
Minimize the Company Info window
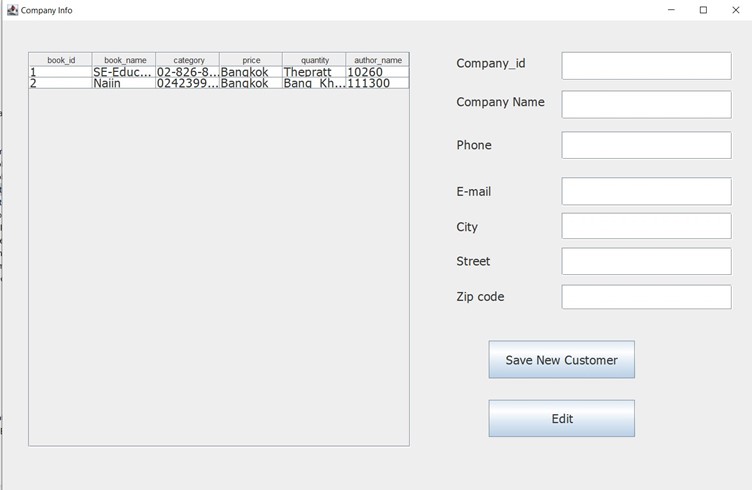pos(671,10)
